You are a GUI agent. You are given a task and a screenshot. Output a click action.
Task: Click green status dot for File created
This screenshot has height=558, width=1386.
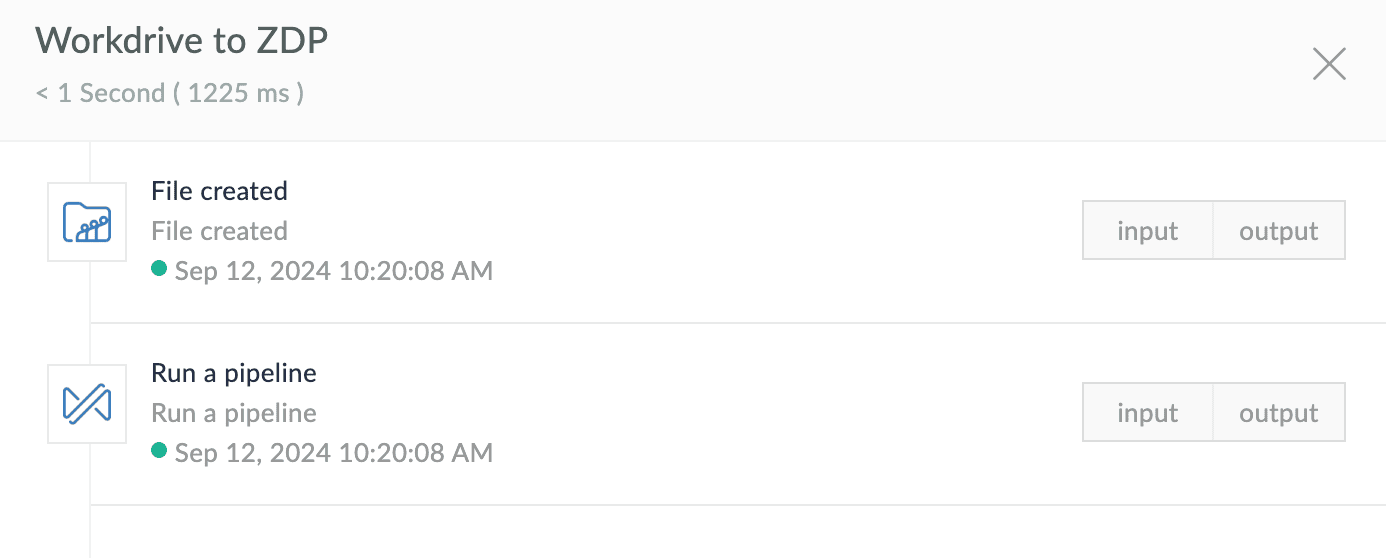click(x=158, y=269)
